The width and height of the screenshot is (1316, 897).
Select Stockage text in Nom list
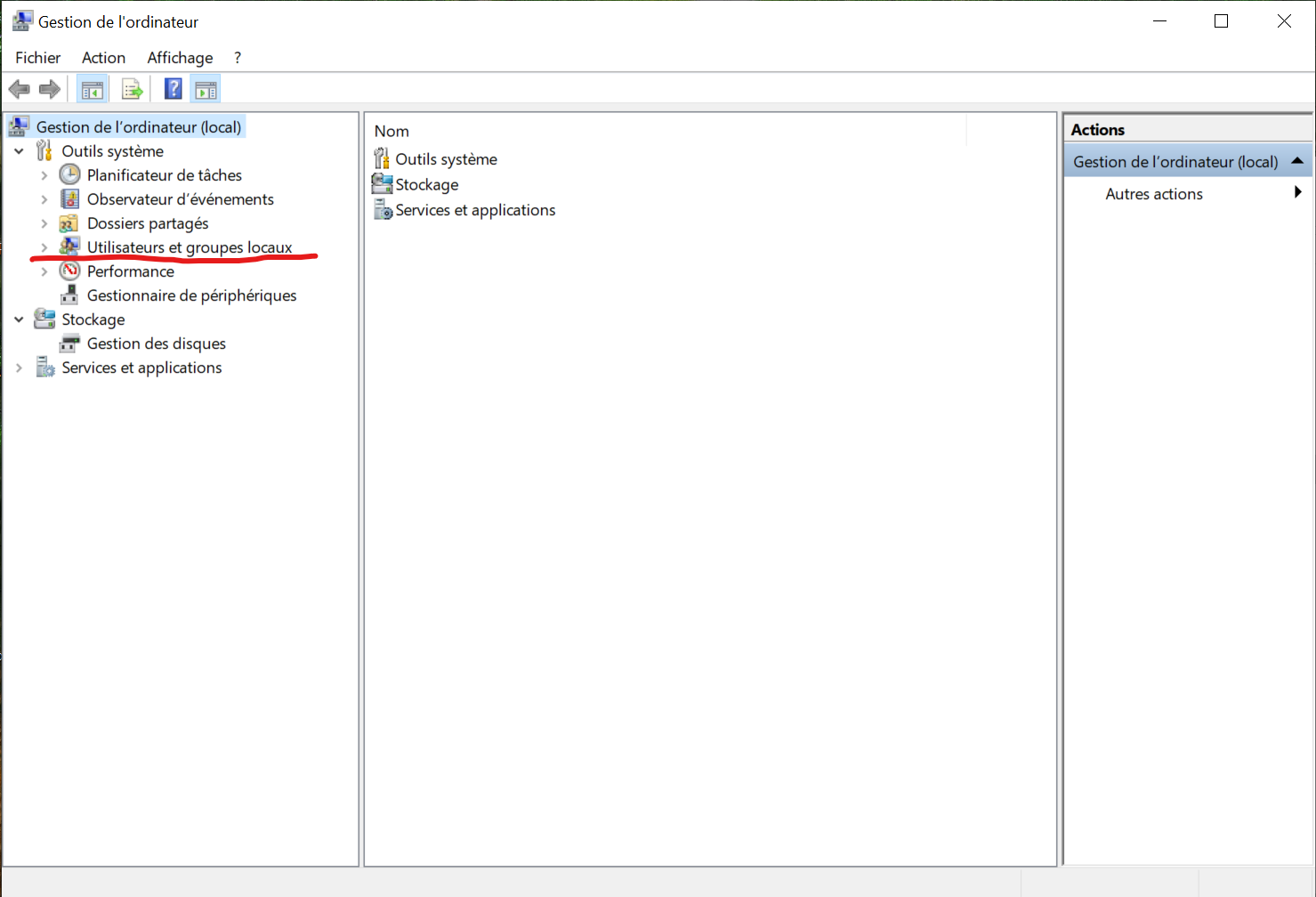(427, 185)
